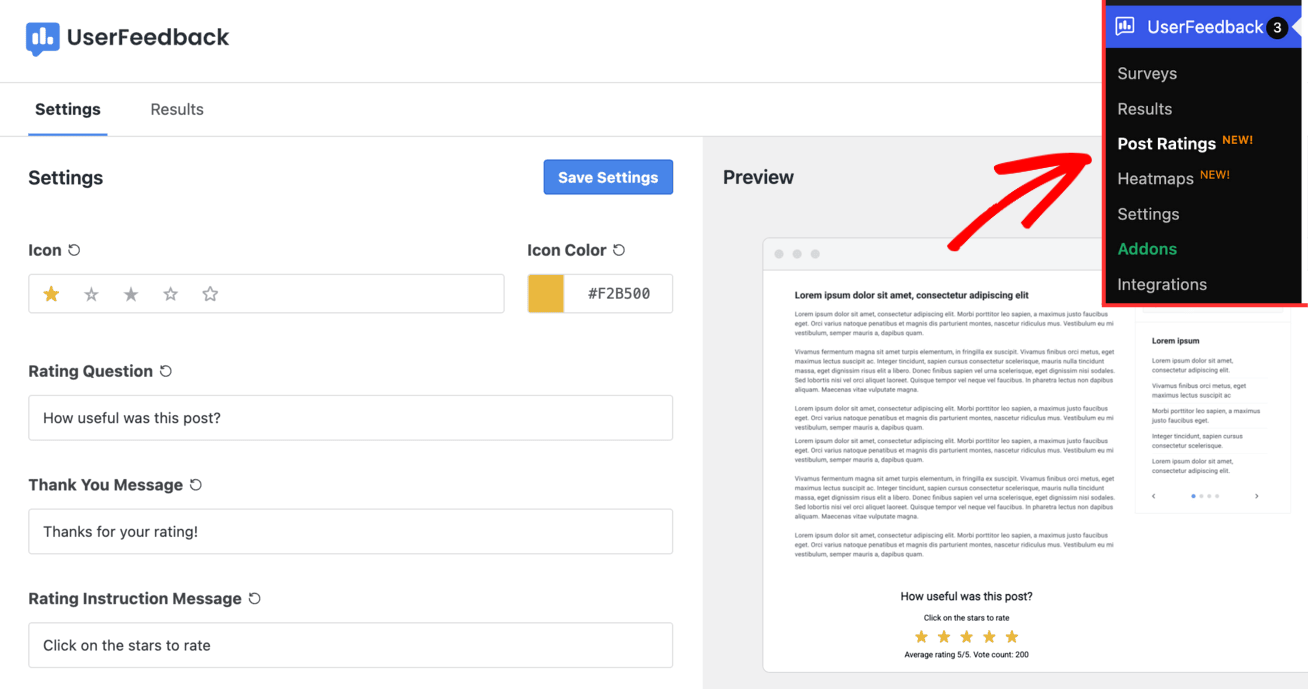Viewport: 1308px width, 689px height.
Task: Open the Addons menu item
Action: pyautogui.click(x=1147, y=249)
